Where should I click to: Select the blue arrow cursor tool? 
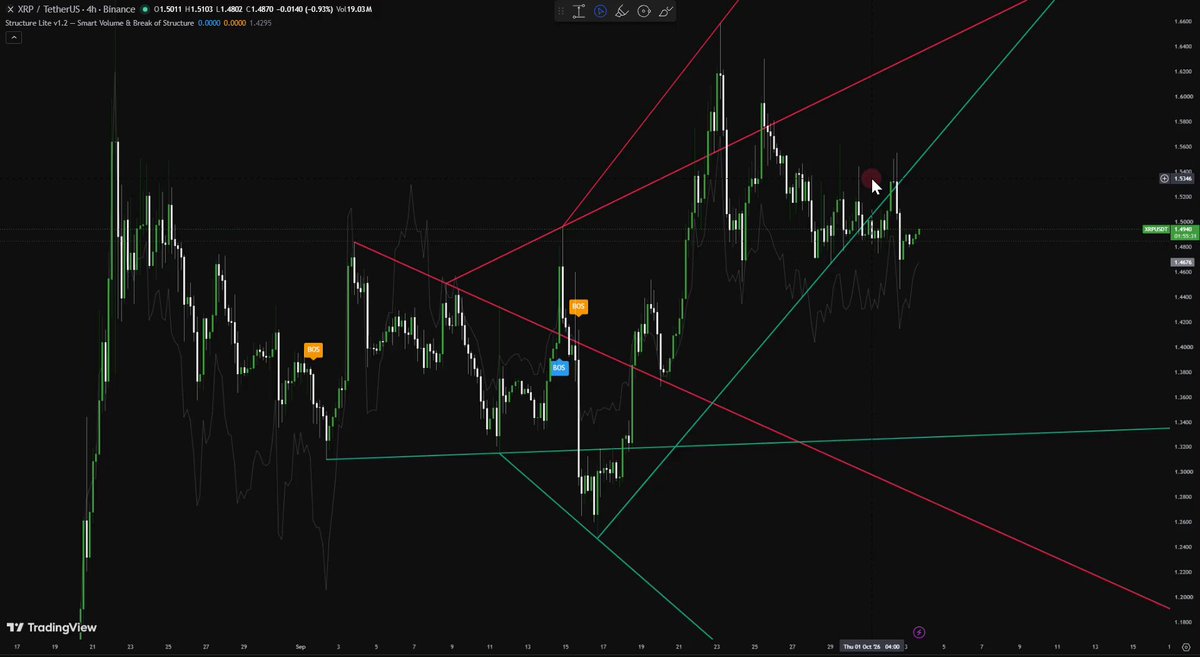600,11
